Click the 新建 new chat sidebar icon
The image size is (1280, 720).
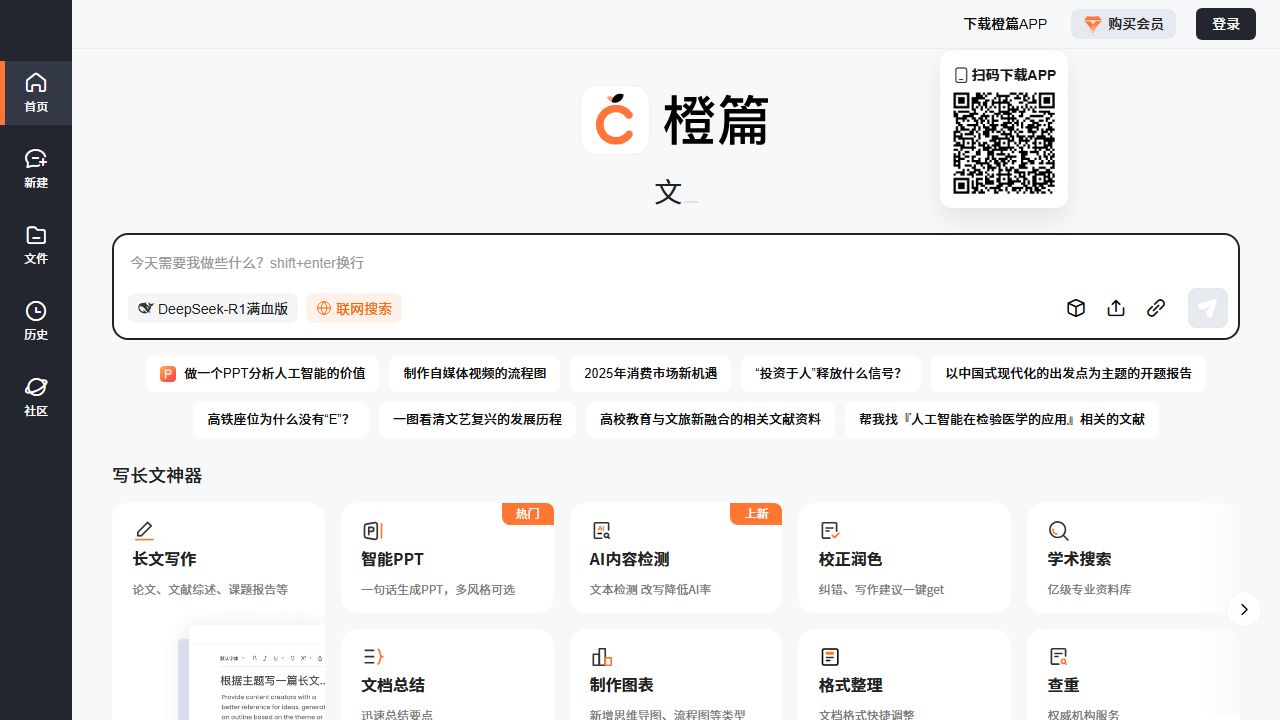tap(36, 158)
